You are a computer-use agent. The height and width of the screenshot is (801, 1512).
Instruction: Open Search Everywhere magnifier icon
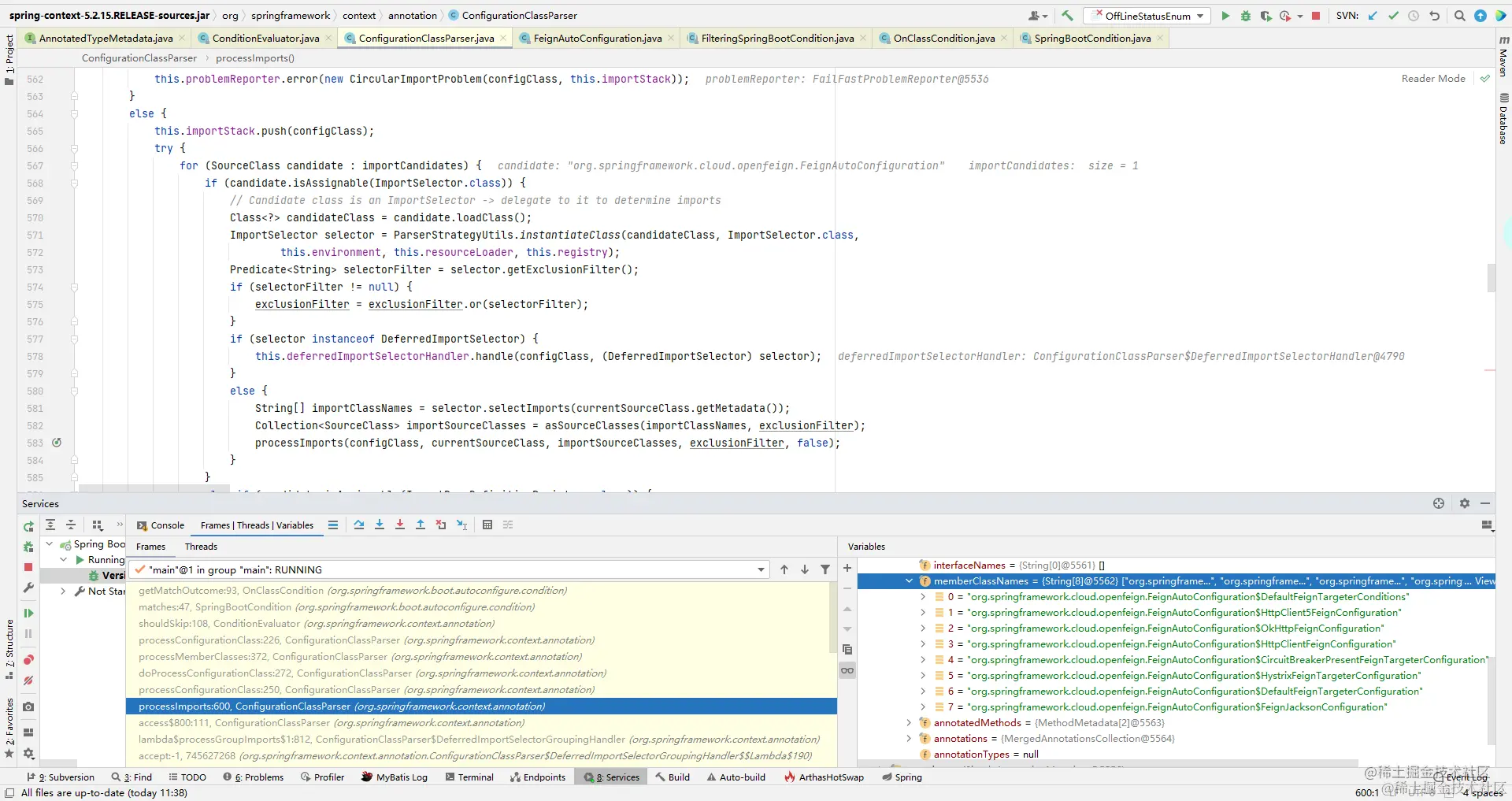(1460, 16)
